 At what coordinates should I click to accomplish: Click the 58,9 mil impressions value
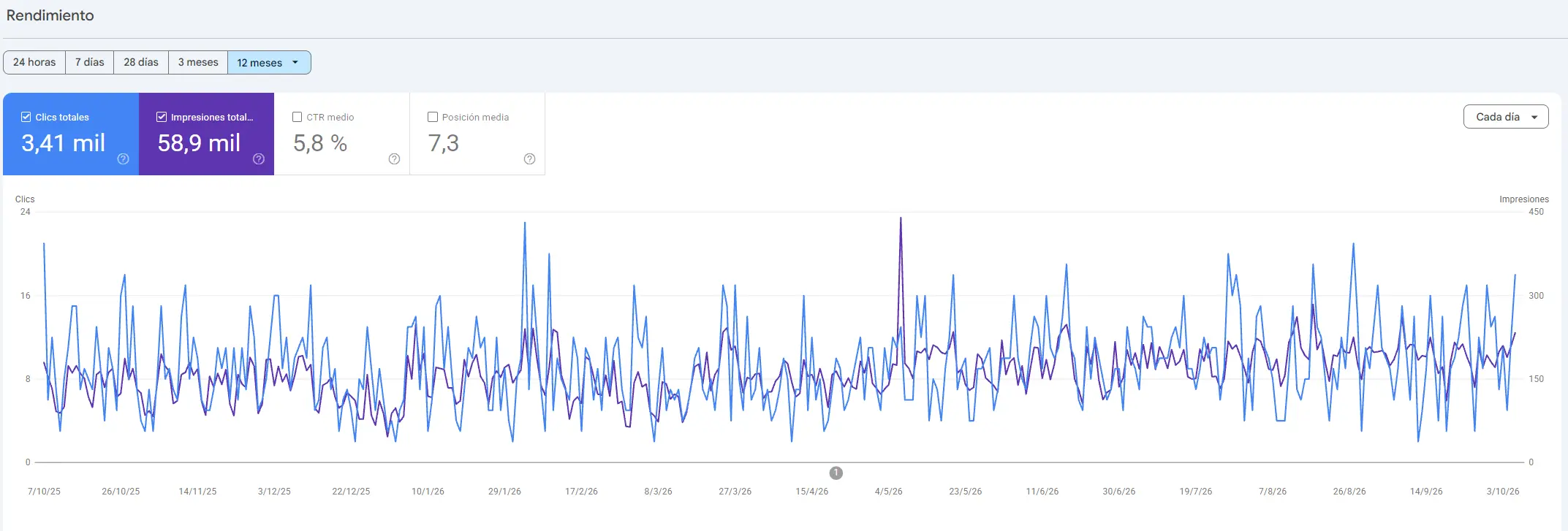199,143
